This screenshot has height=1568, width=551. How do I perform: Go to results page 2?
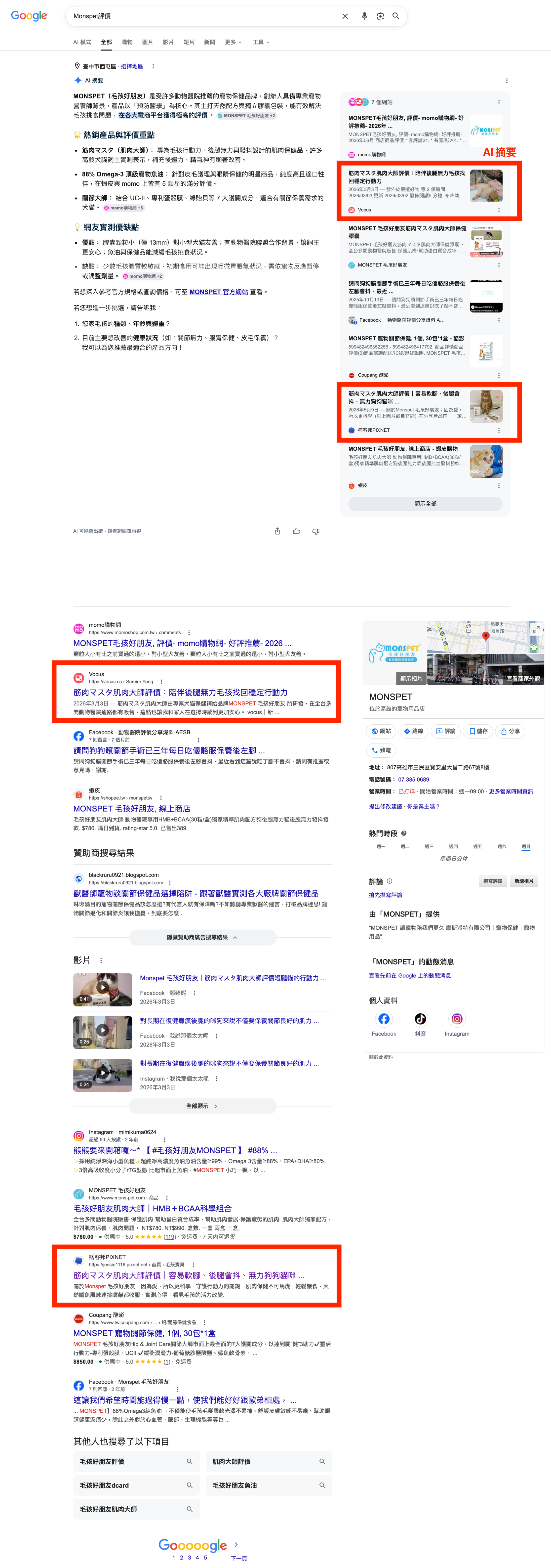pyautogui.click(x=181, y=1558)
